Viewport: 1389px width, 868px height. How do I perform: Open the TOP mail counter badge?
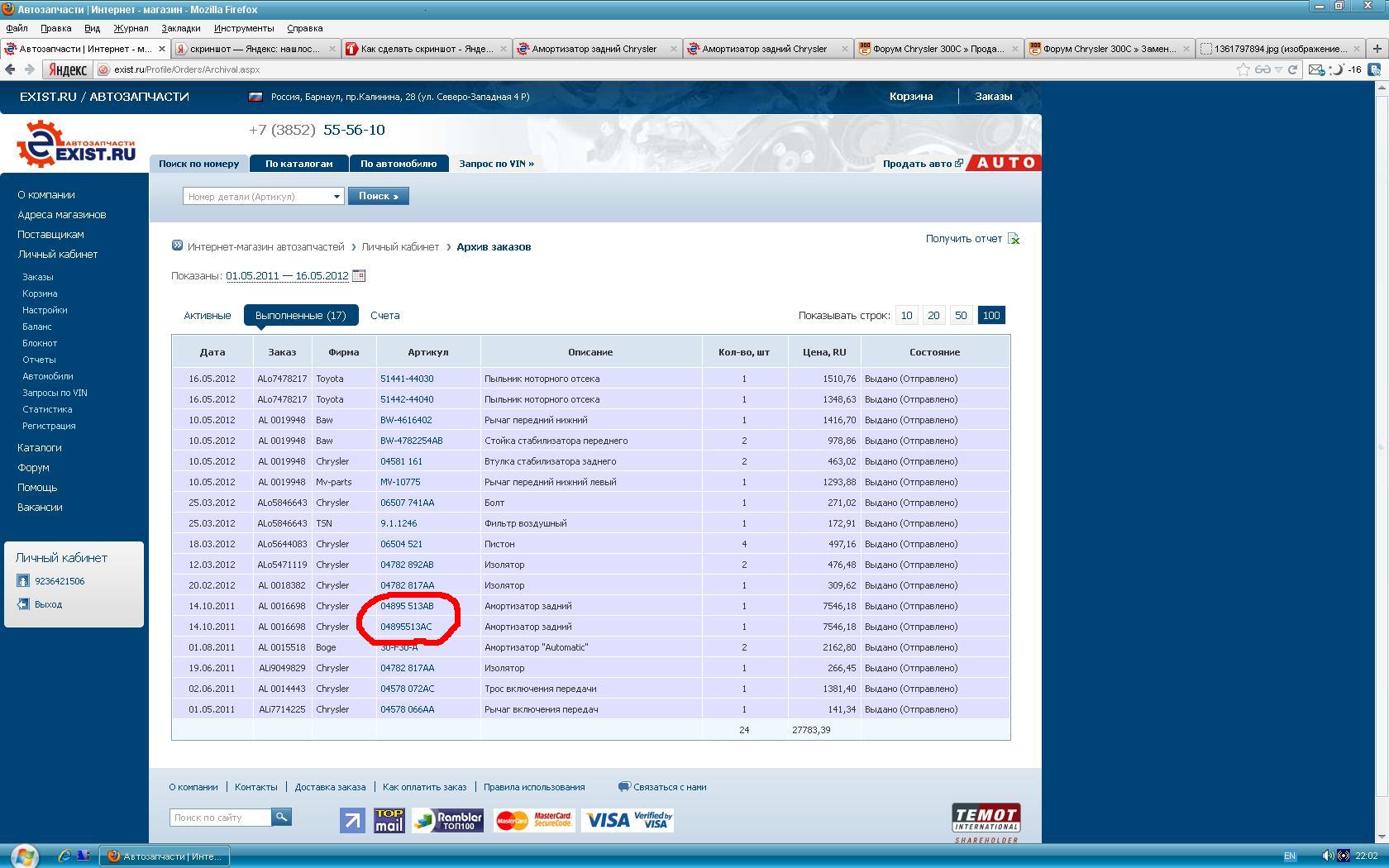[389, 820]
